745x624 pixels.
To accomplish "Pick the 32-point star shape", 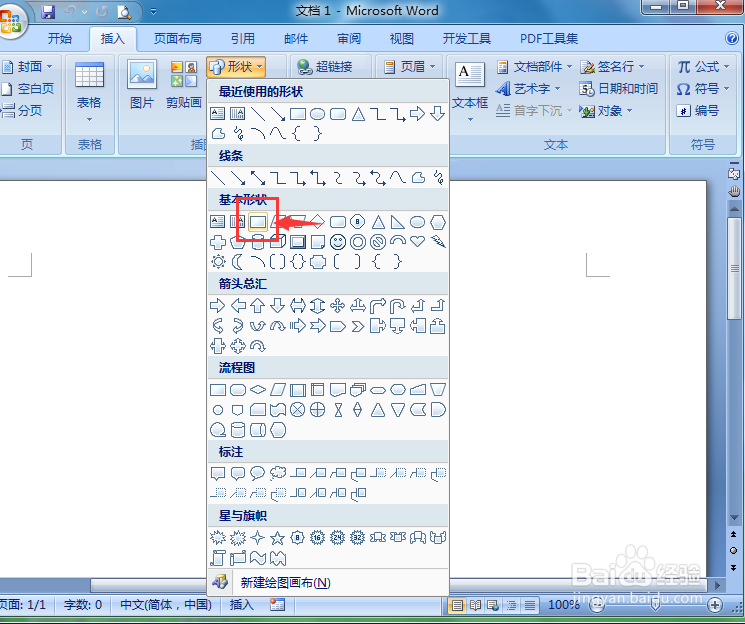I will point(357,538).
